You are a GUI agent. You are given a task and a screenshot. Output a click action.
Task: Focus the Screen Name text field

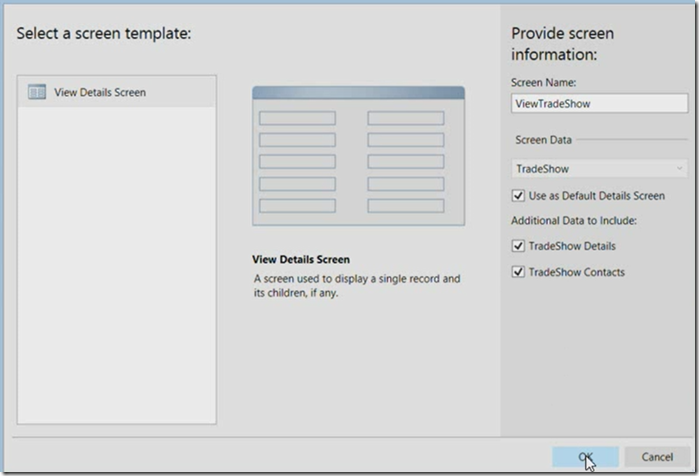point(598,103)
